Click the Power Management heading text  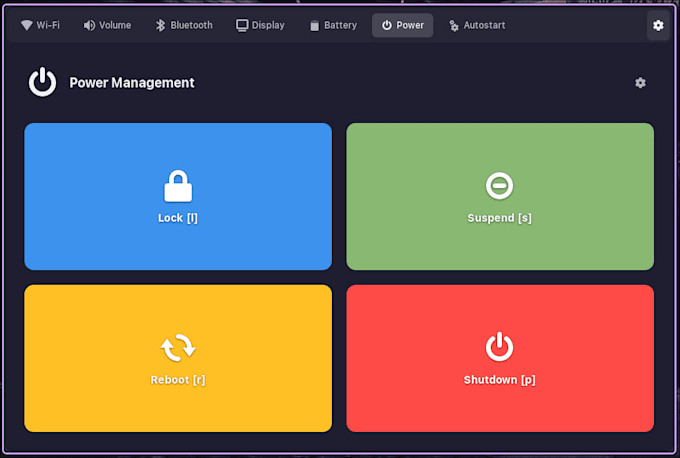(x=132, y=83)
